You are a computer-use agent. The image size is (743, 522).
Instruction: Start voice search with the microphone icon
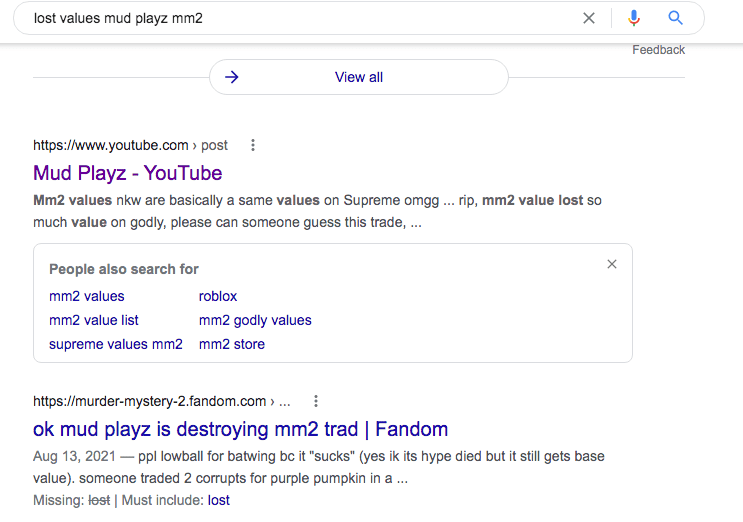(634, 18)
